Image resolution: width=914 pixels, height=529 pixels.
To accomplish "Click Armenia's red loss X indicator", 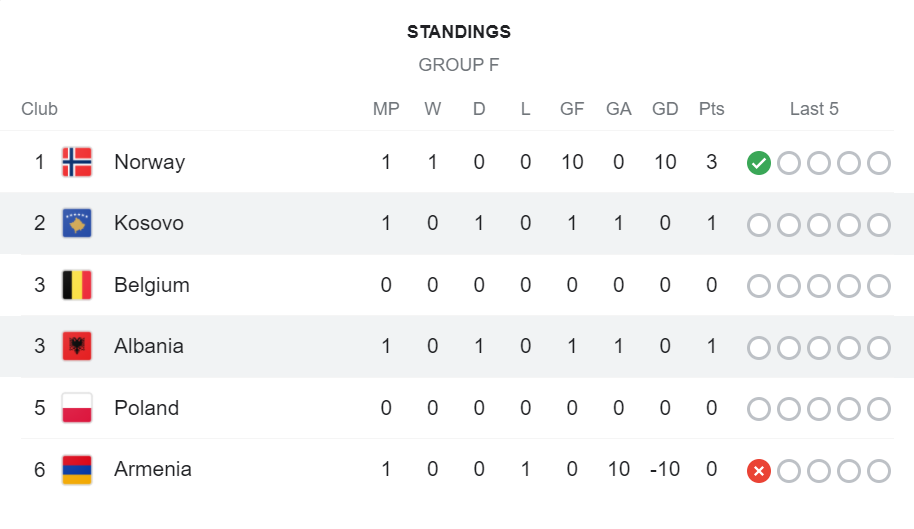I will [x=759, y=470].
